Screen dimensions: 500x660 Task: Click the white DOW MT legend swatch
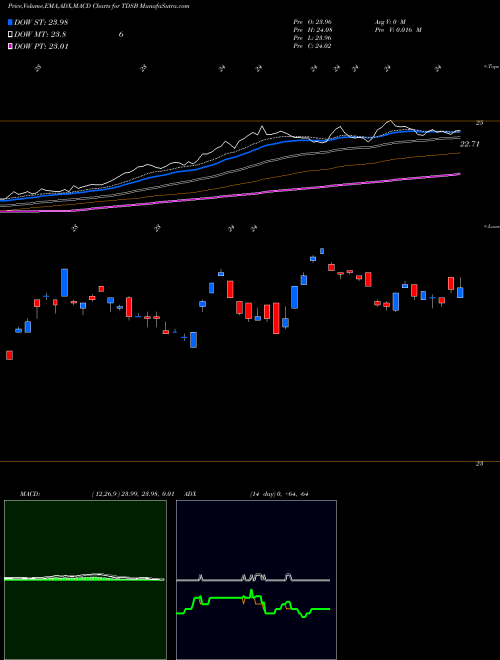10,35
